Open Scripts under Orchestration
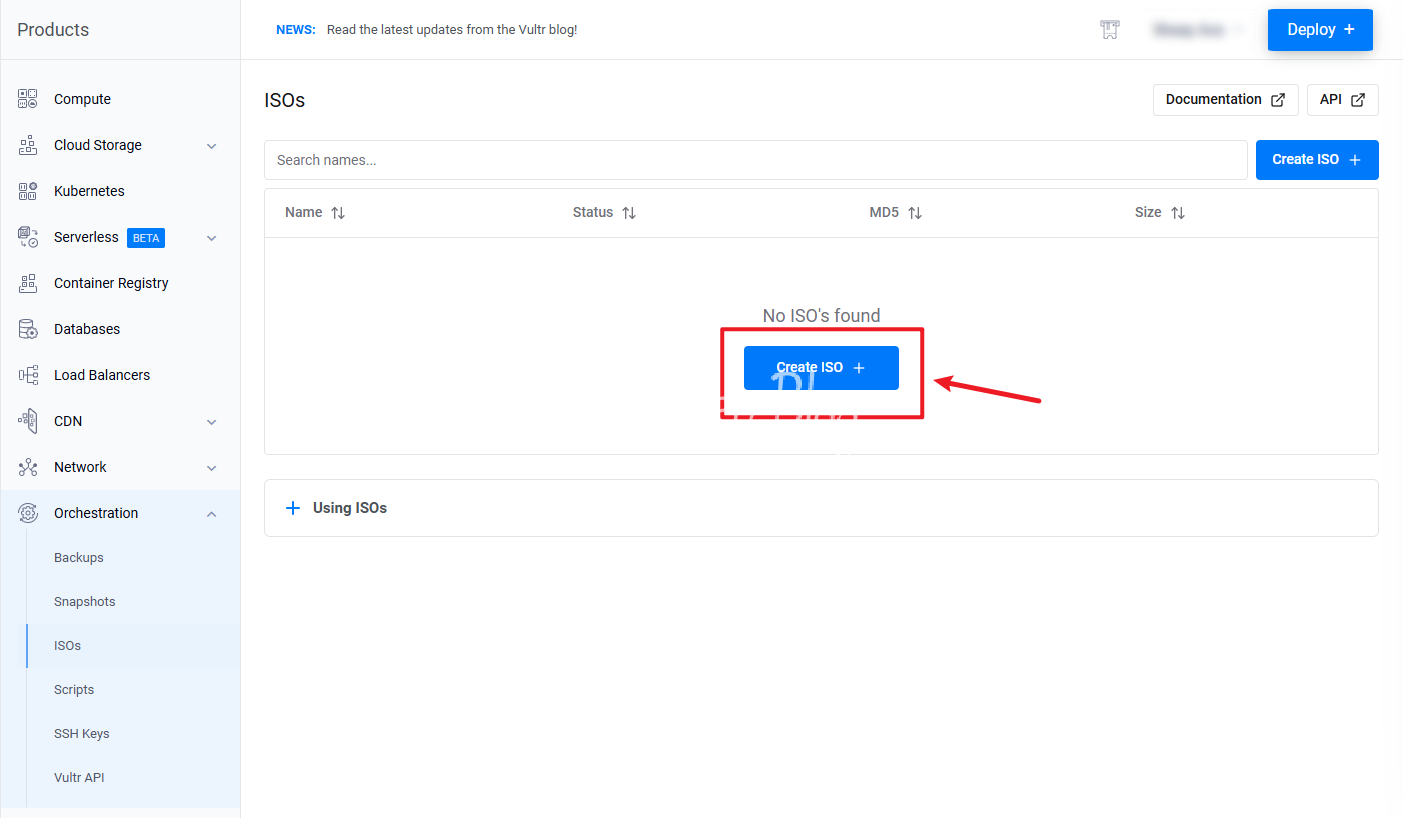 tap(74, 690)
